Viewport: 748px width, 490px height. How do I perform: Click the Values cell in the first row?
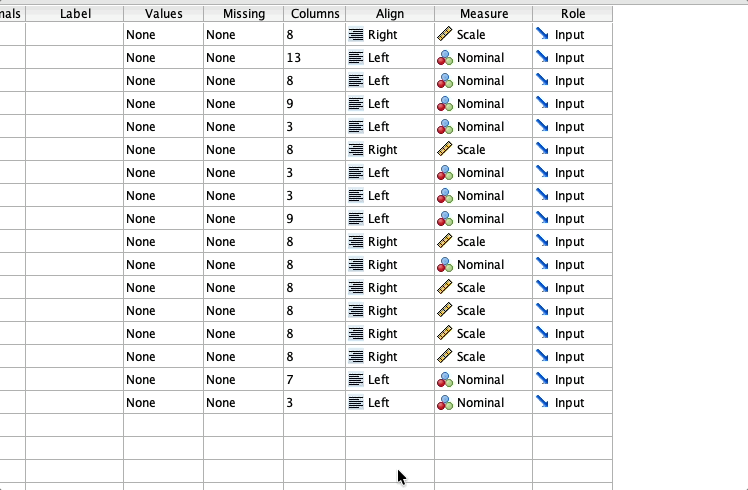tap(163, 34)
